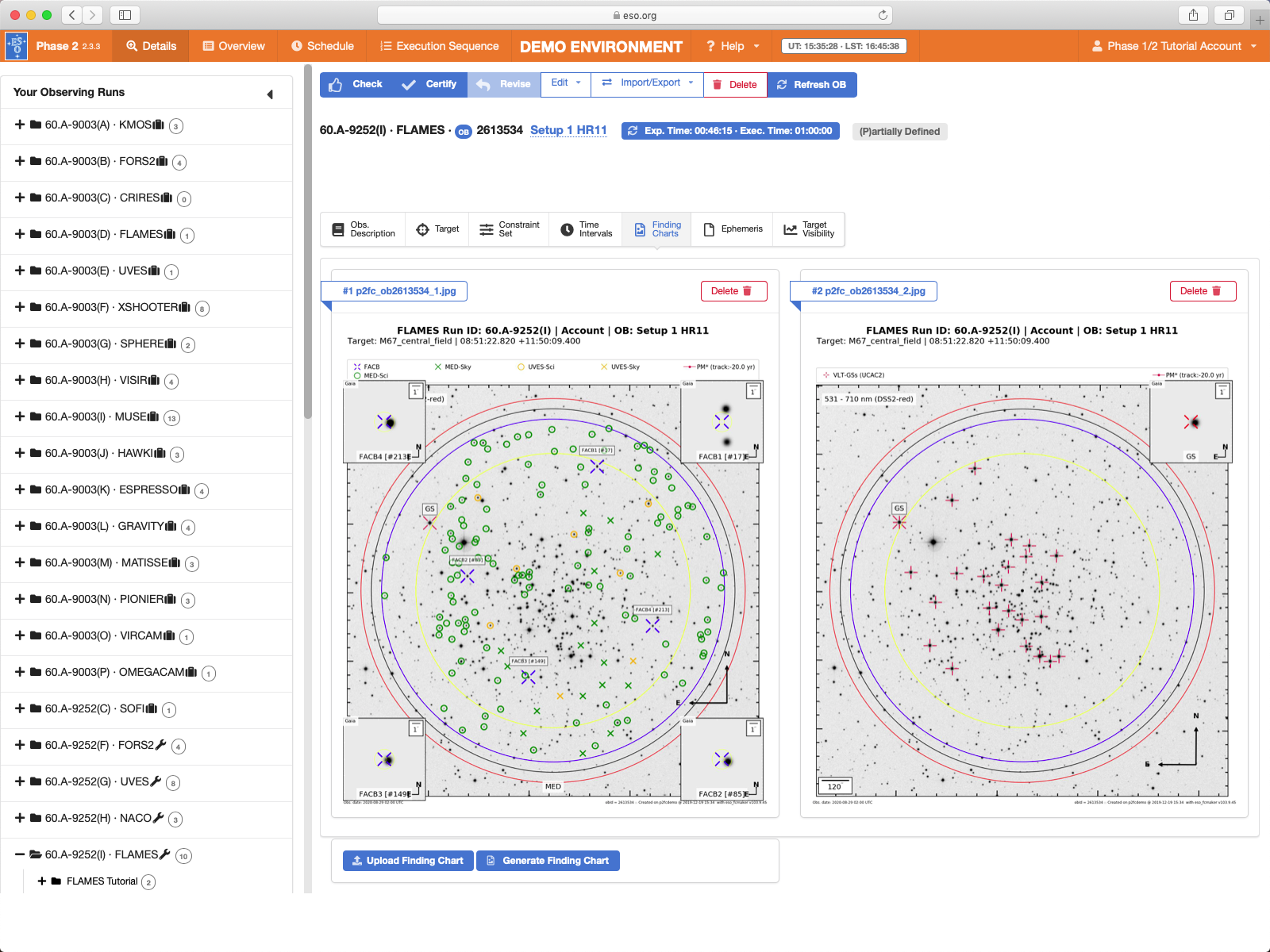Open the Edit dropdown
Image resolution: width=1270 pixels, height=952 pixels.
[565, 83]
